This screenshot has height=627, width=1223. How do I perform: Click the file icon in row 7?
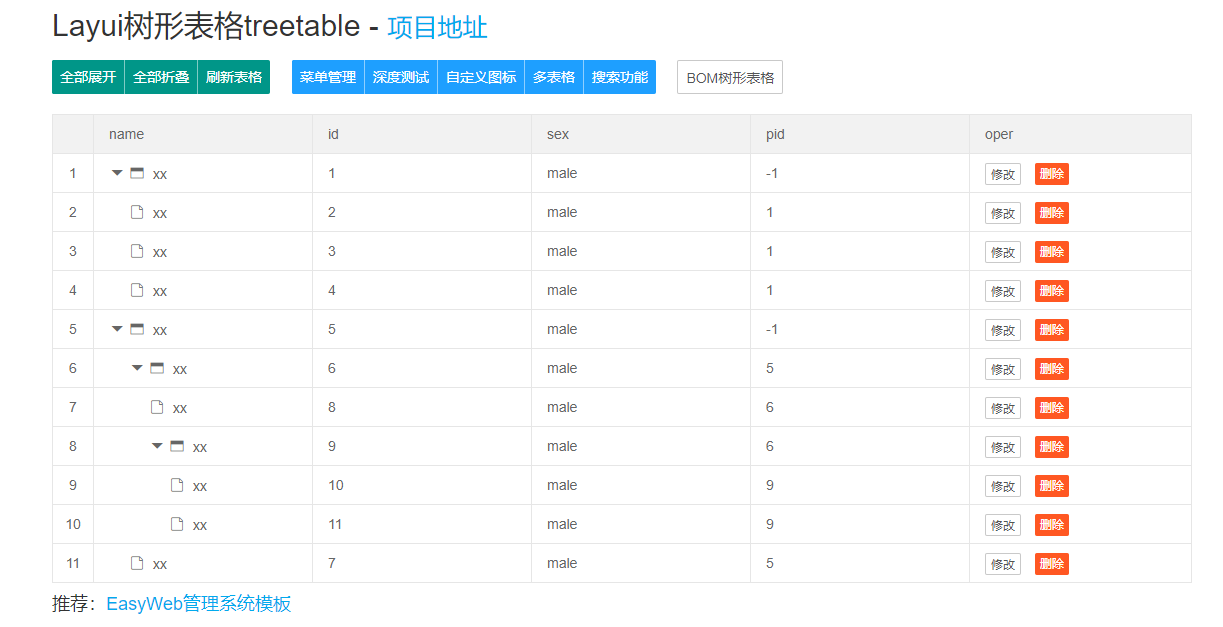(157, 407)
